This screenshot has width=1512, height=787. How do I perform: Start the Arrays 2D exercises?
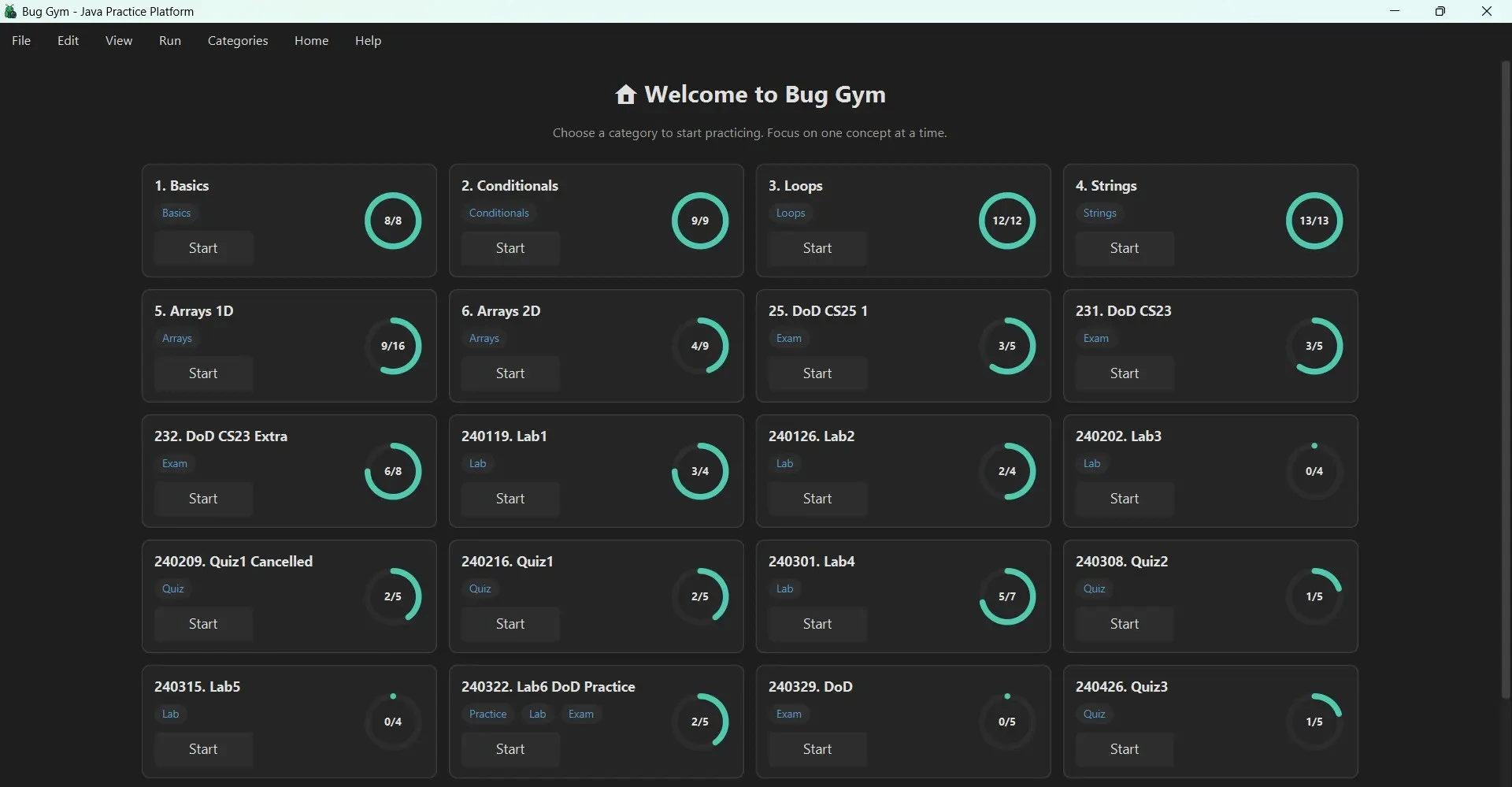tap(510, 373)
